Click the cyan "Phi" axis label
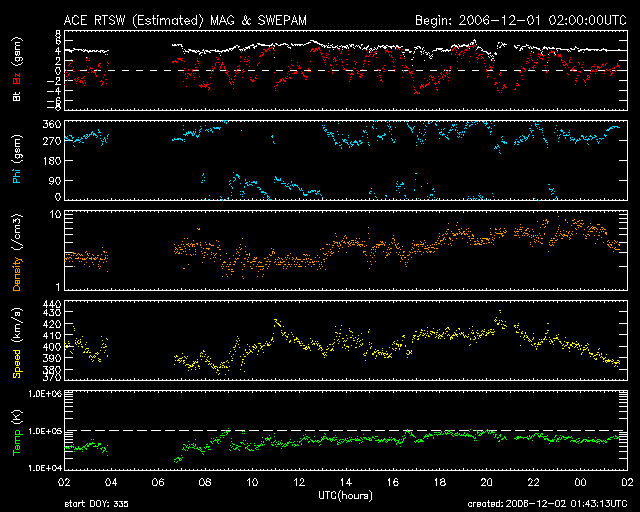Screen dimensions: 640x512 pyautogui.click(x=17, y=174)
